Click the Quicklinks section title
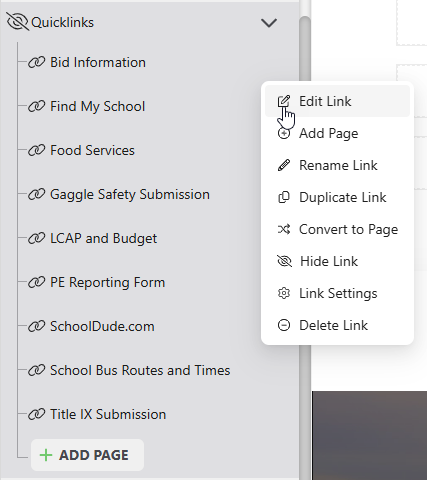 (62, 22)
